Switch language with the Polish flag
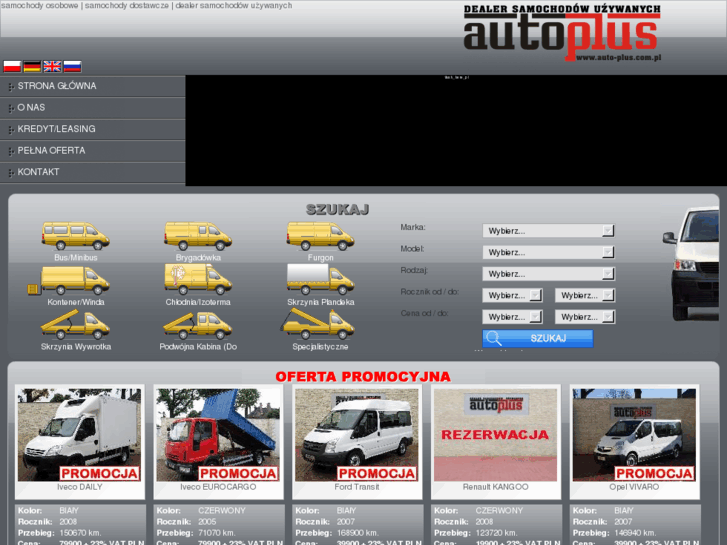727x545 pixels. click(x=13, y=66)
